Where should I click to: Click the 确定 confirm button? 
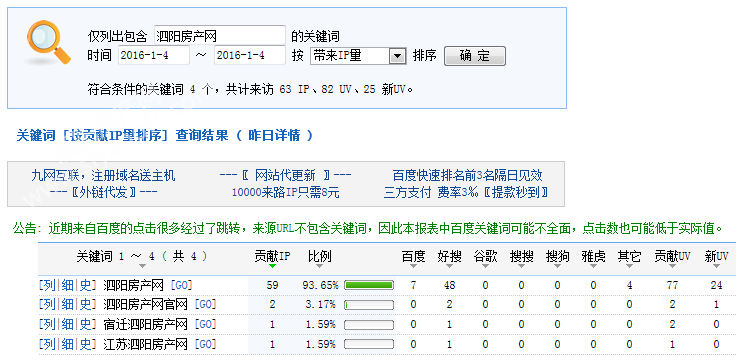click(475, 56)
